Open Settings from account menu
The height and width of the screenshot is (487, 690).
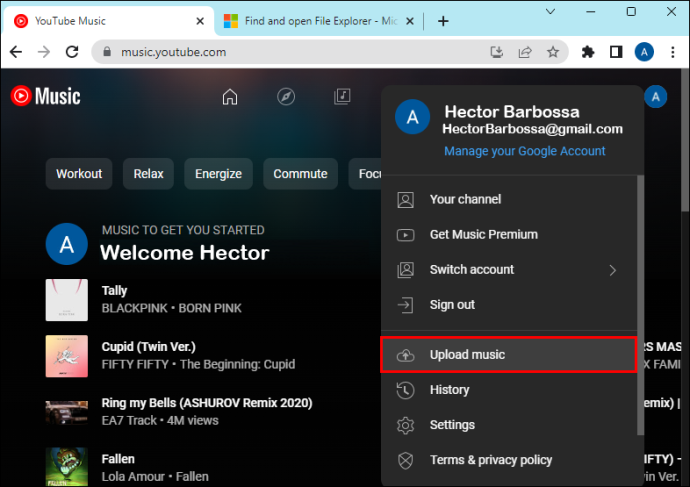[x=509, y=425]
